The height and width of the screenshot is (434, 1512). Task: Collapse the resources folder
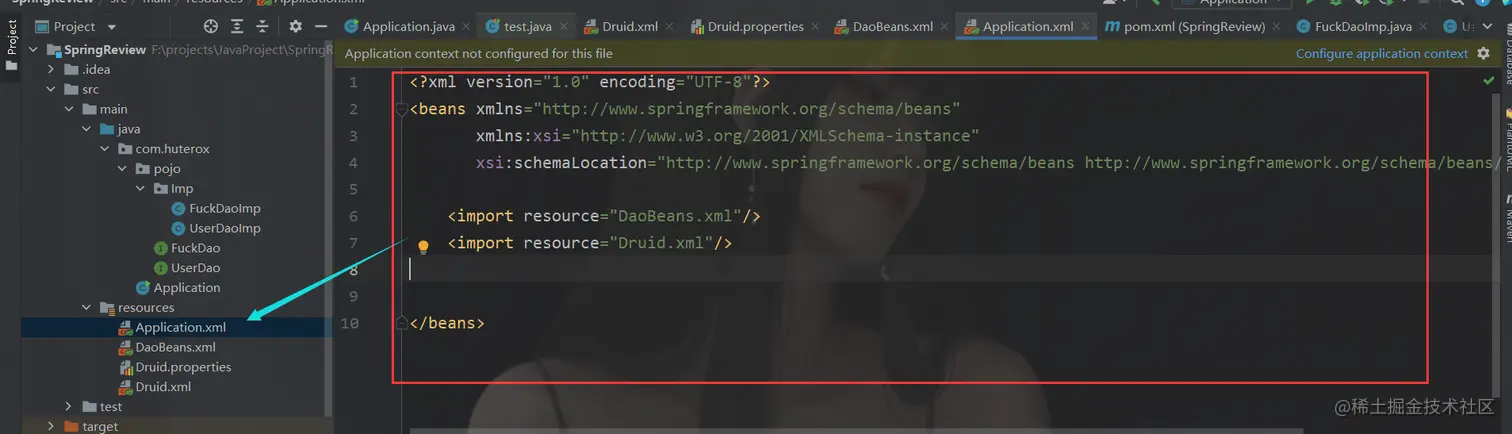click(x=87, y=308)
